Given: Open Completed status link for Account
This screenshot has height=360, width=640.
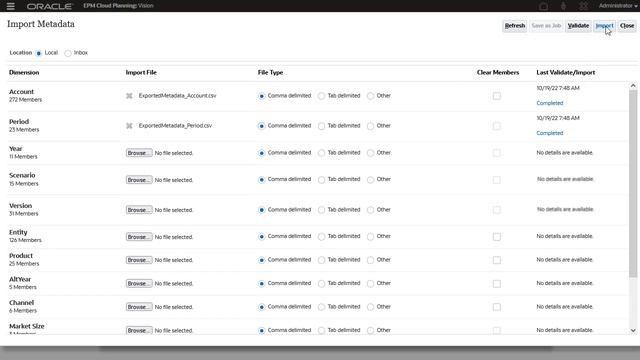Looking at the screenshot, I should click(549, 103).
